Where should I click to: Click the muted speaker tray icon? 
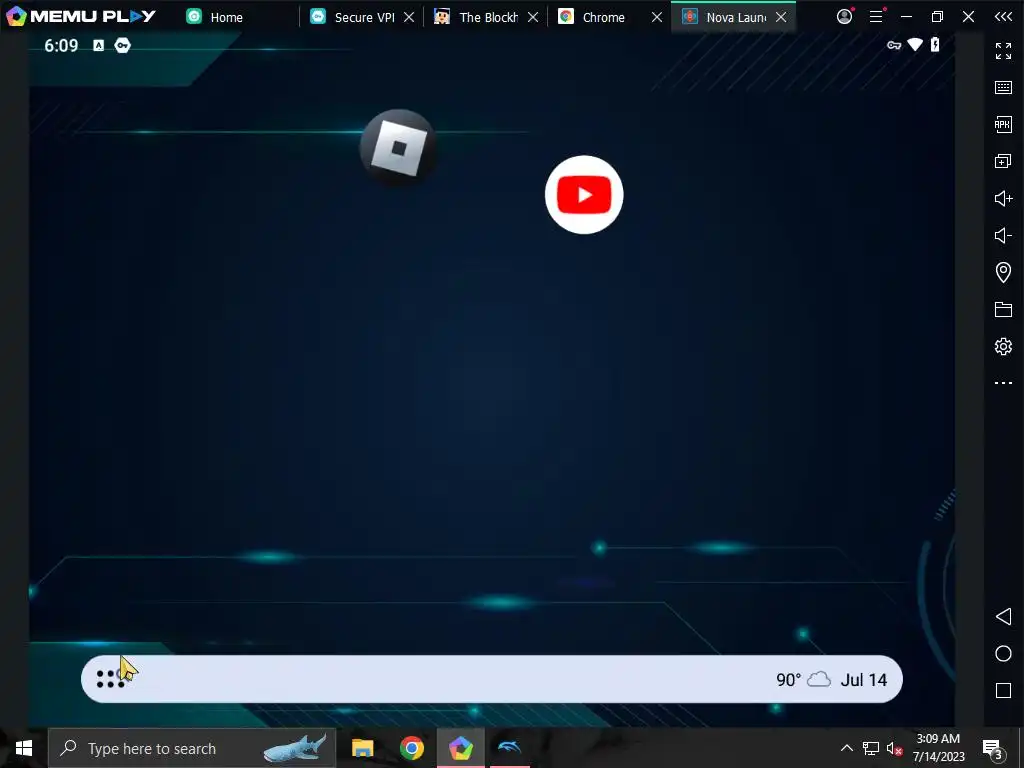coord(894,748)
